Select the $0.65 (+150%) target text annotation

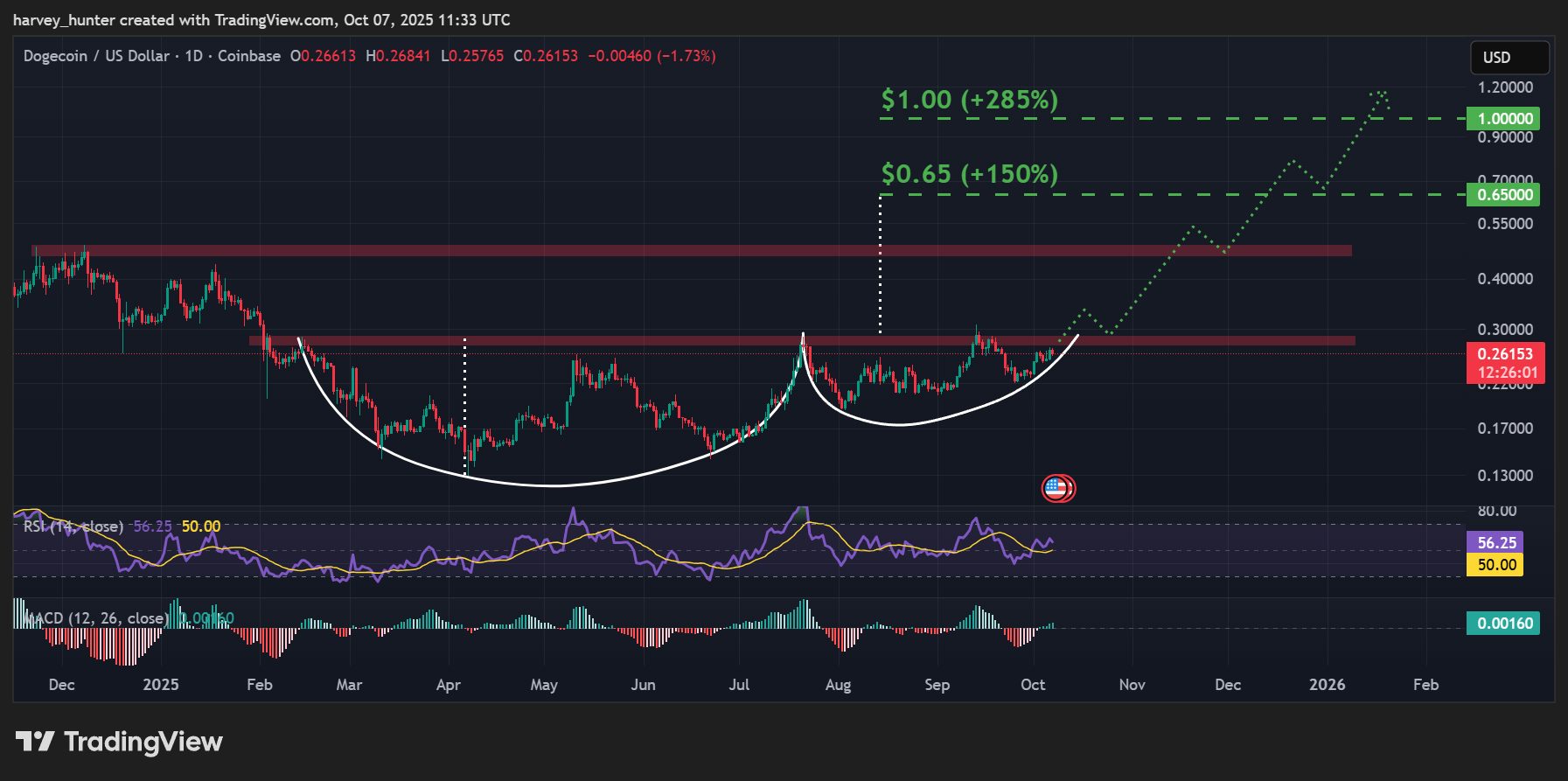(x=969, y=174)
